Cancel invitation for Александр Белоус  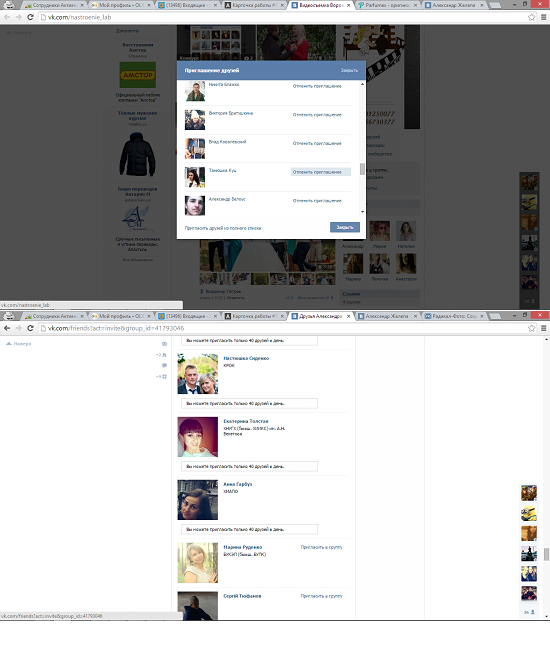tap(317, 201)
